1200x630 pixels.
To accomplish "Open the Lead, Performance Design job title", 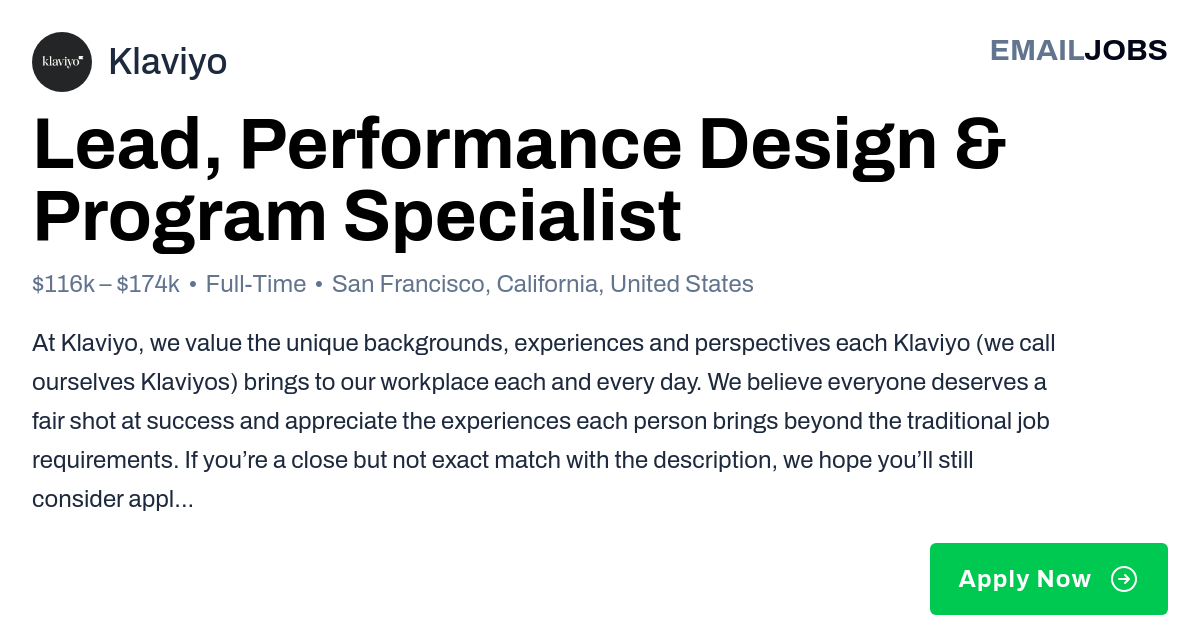I will click(519, 181).
